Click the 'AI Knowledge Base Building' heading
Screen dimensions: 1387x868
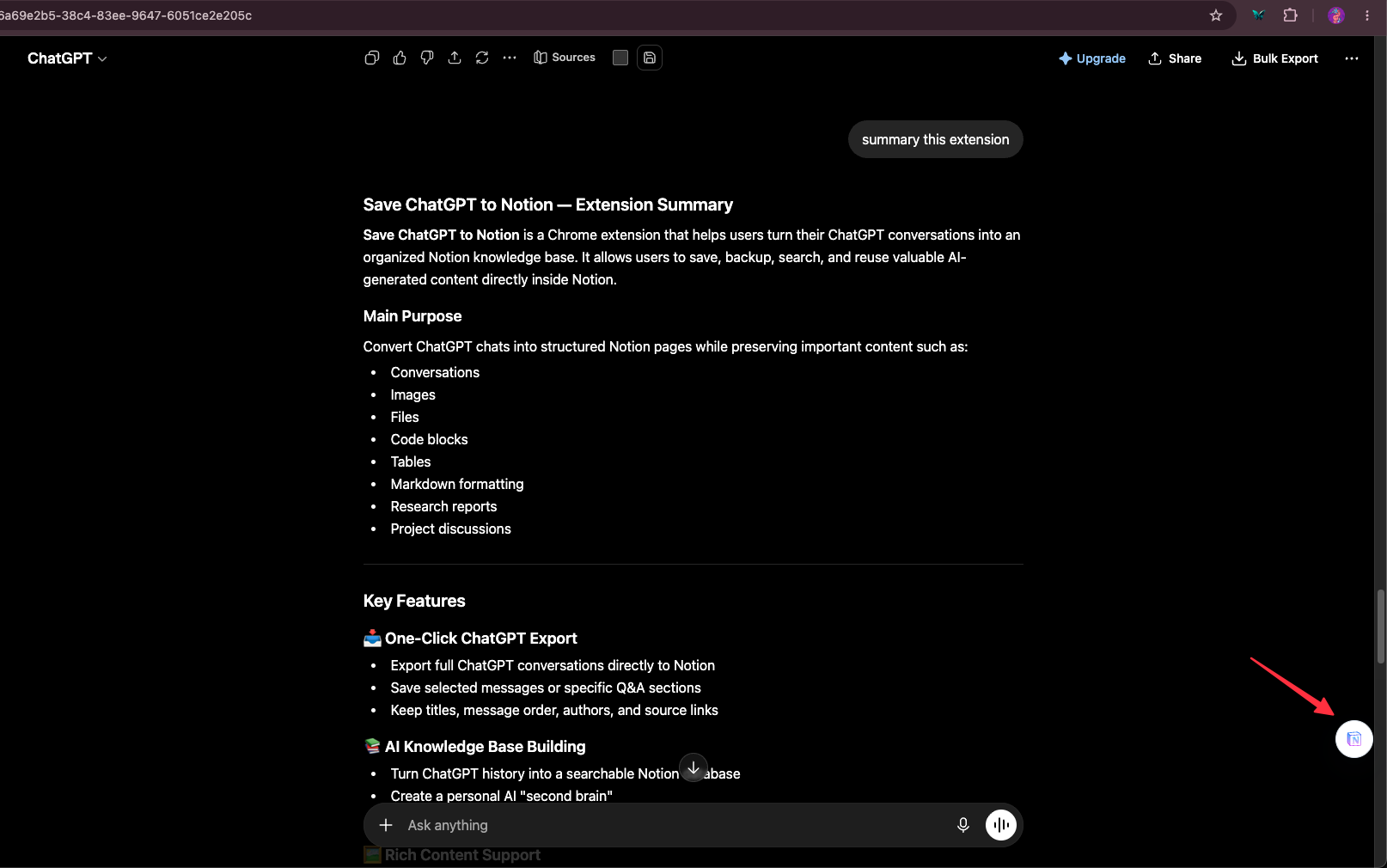tap(486, 747)
